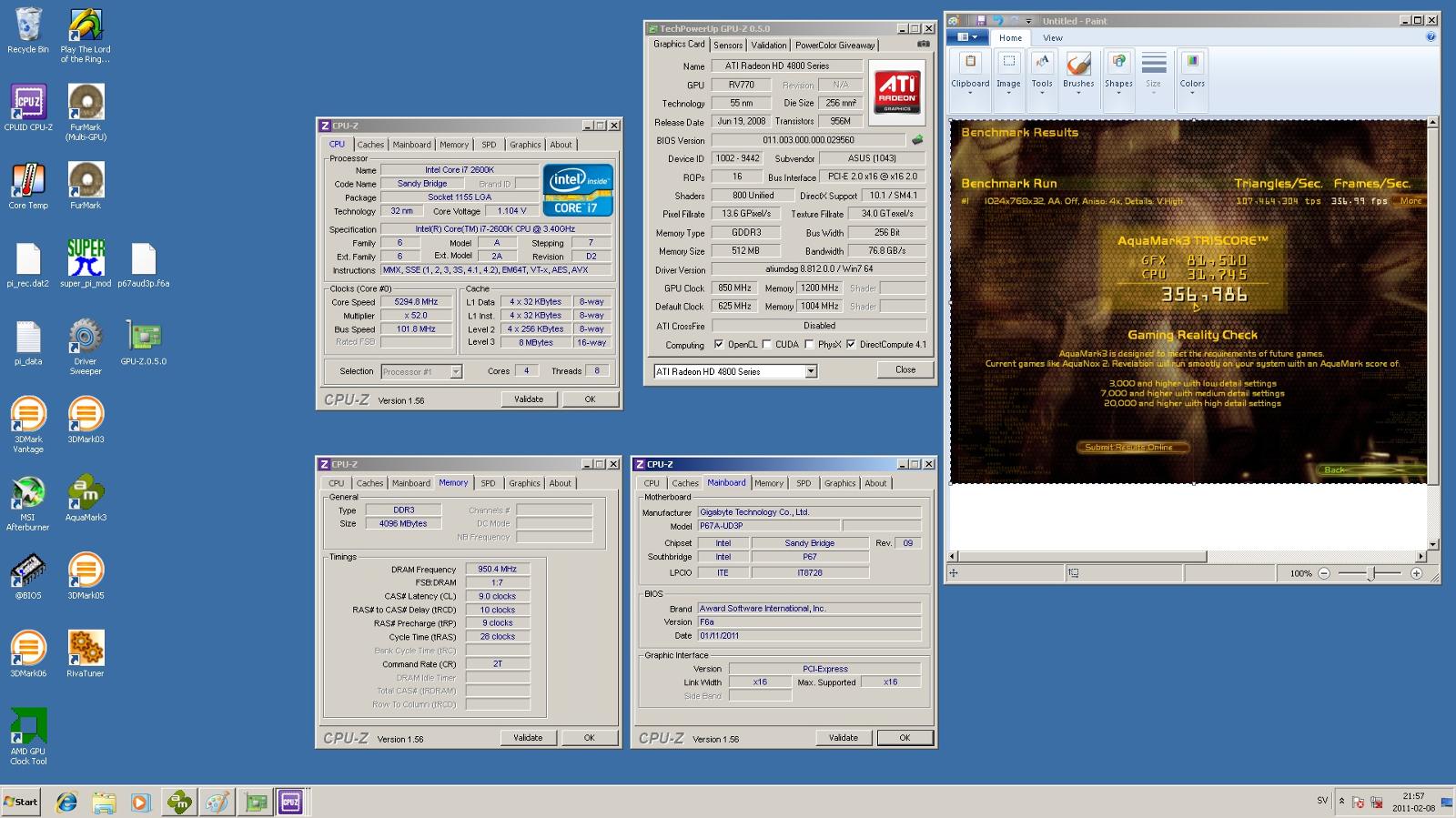Click the Windows Start button

(21, 802)
